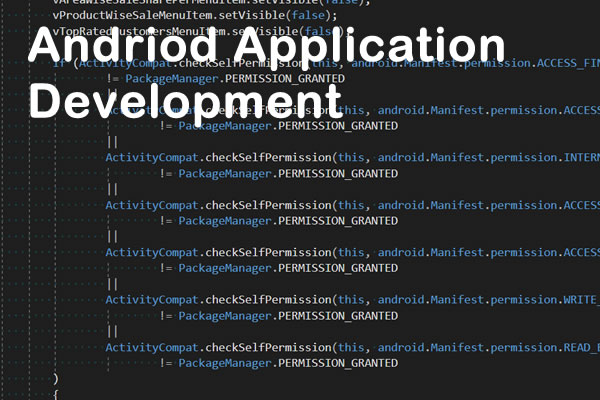Select PERMISSION_GRANTED below the WRITE_ line
The width and height of the screenshot is (600, 400).
pos(339,315)
